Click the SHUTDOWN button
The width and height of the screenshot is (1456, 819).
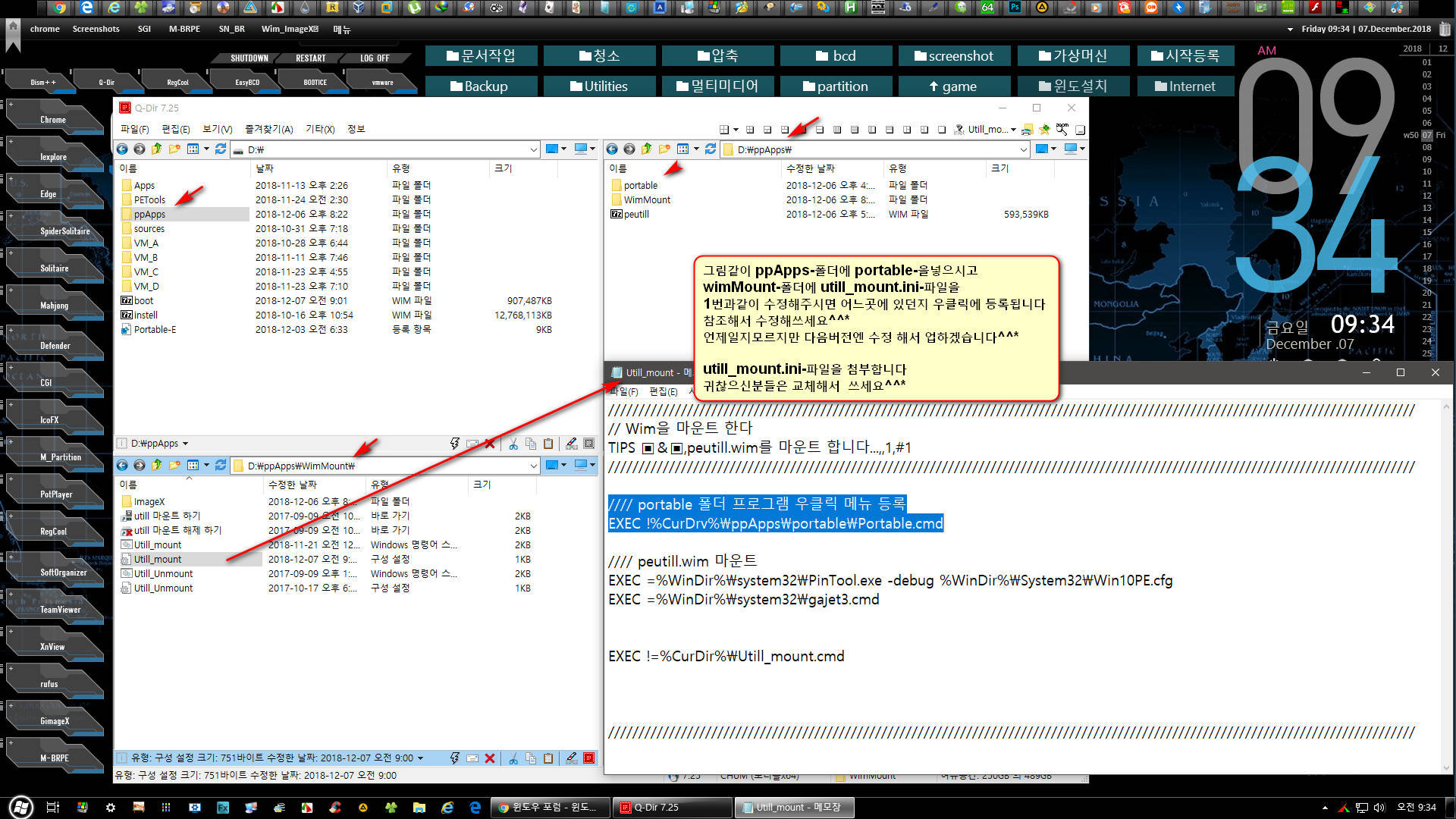coord(249,58)
